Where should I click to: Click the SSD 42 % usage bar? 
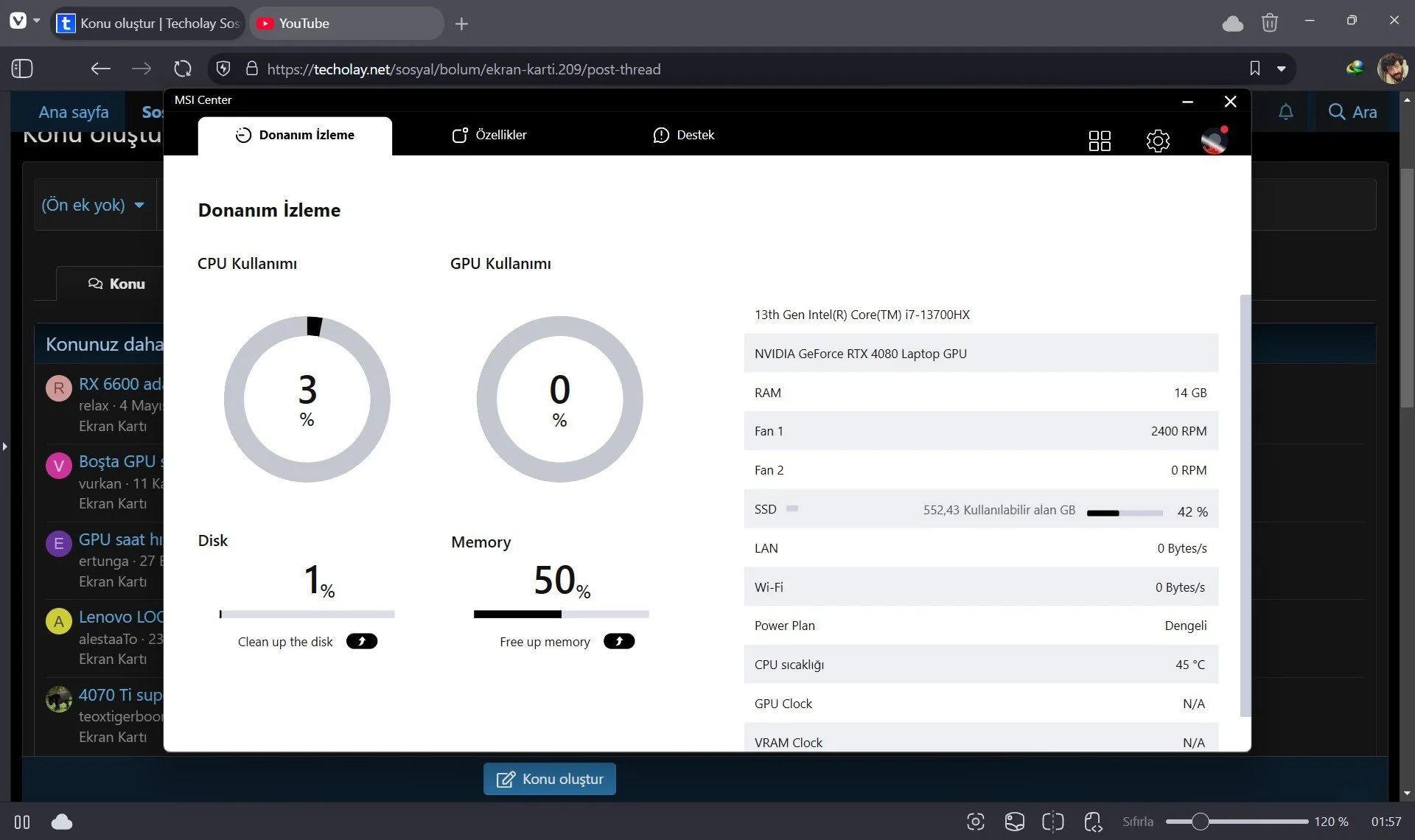click(1125, 513)
